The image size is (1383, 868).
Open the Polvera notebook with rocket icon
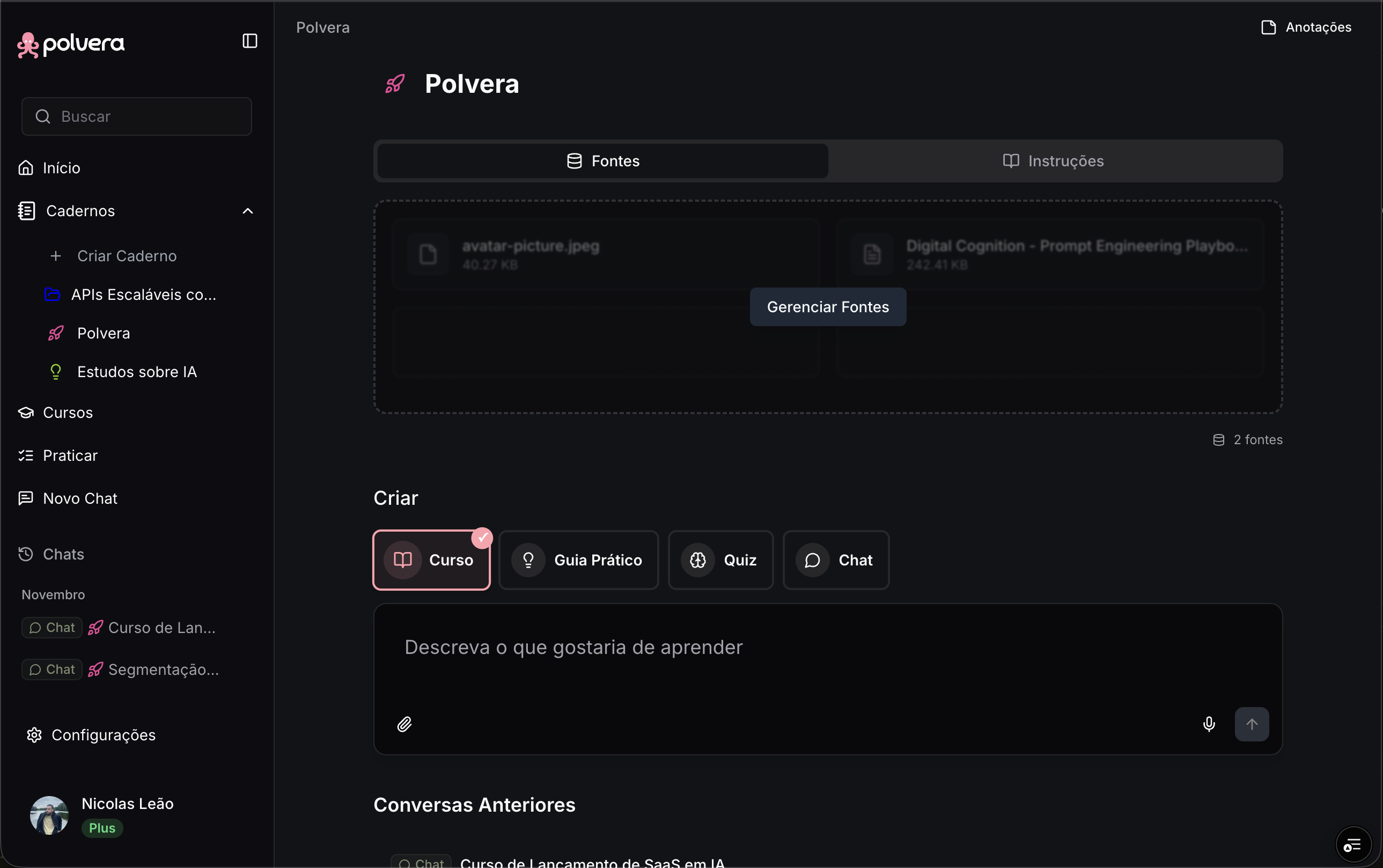click(103, 333)
